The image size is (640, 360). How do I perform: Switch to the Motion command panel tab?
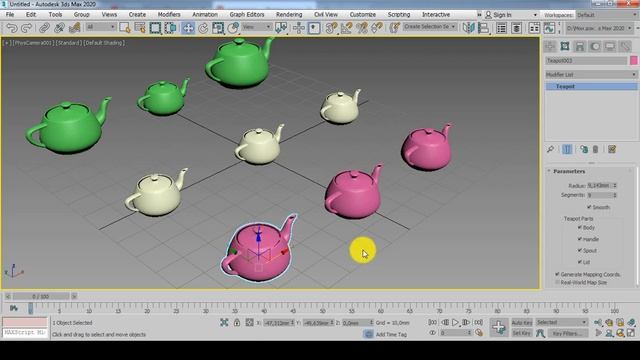pos(595,47)
